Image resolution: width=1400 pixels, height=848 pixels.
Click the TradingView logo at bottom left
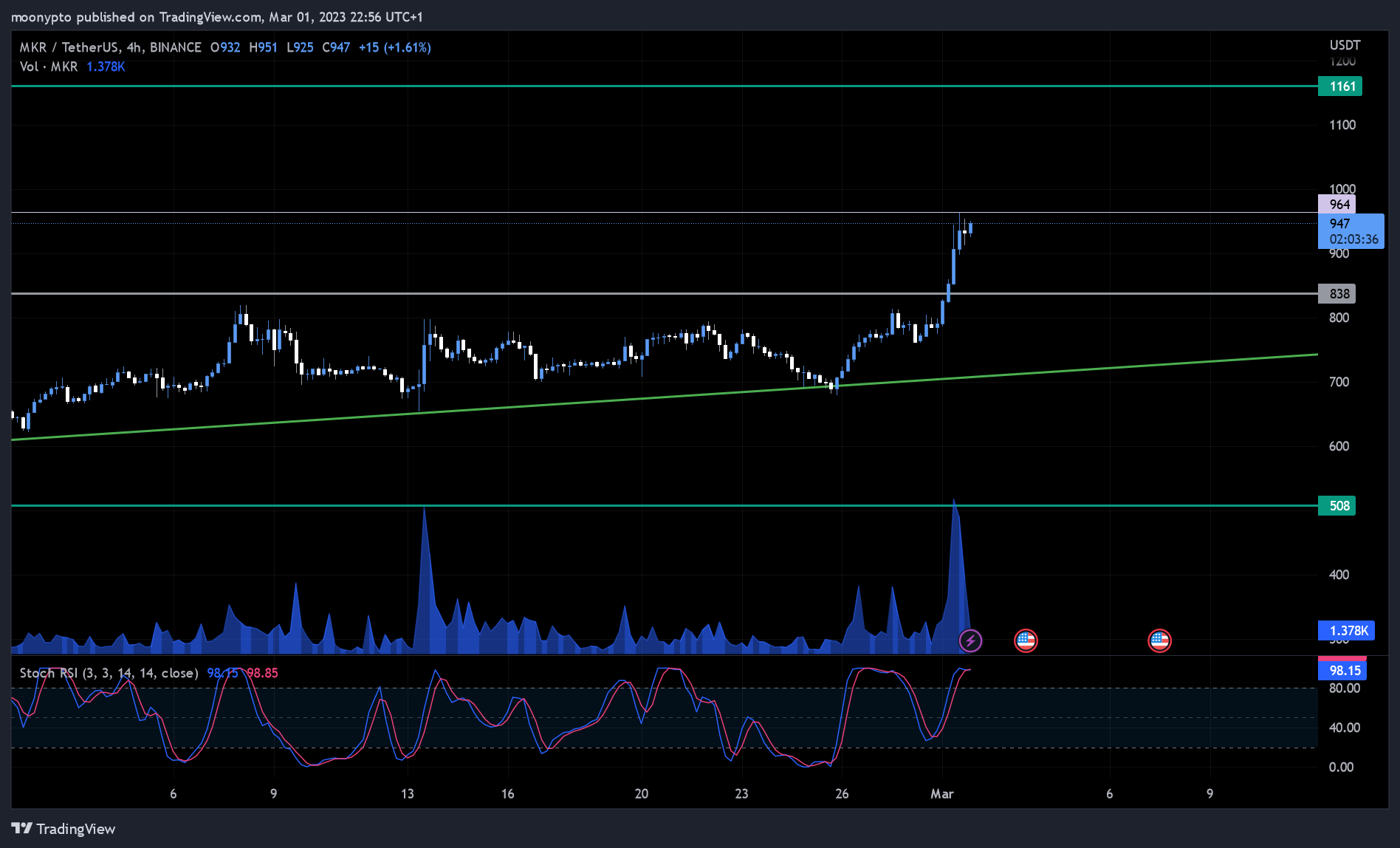click(x=64, y=829)
